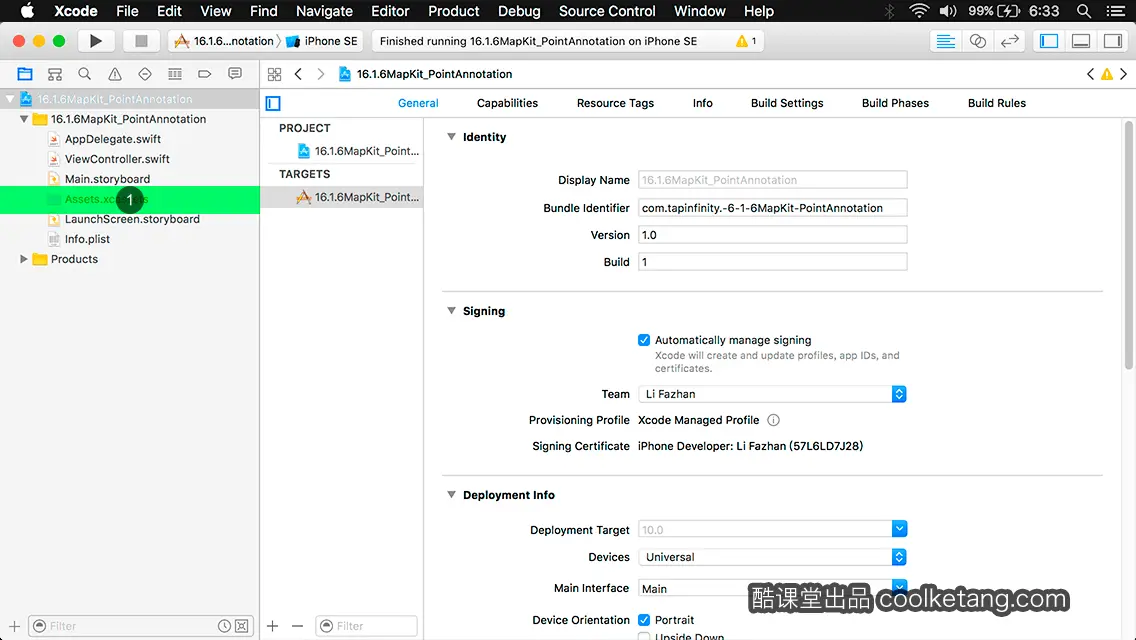Add a new target with plus
1136x640 pixels.
272,626
